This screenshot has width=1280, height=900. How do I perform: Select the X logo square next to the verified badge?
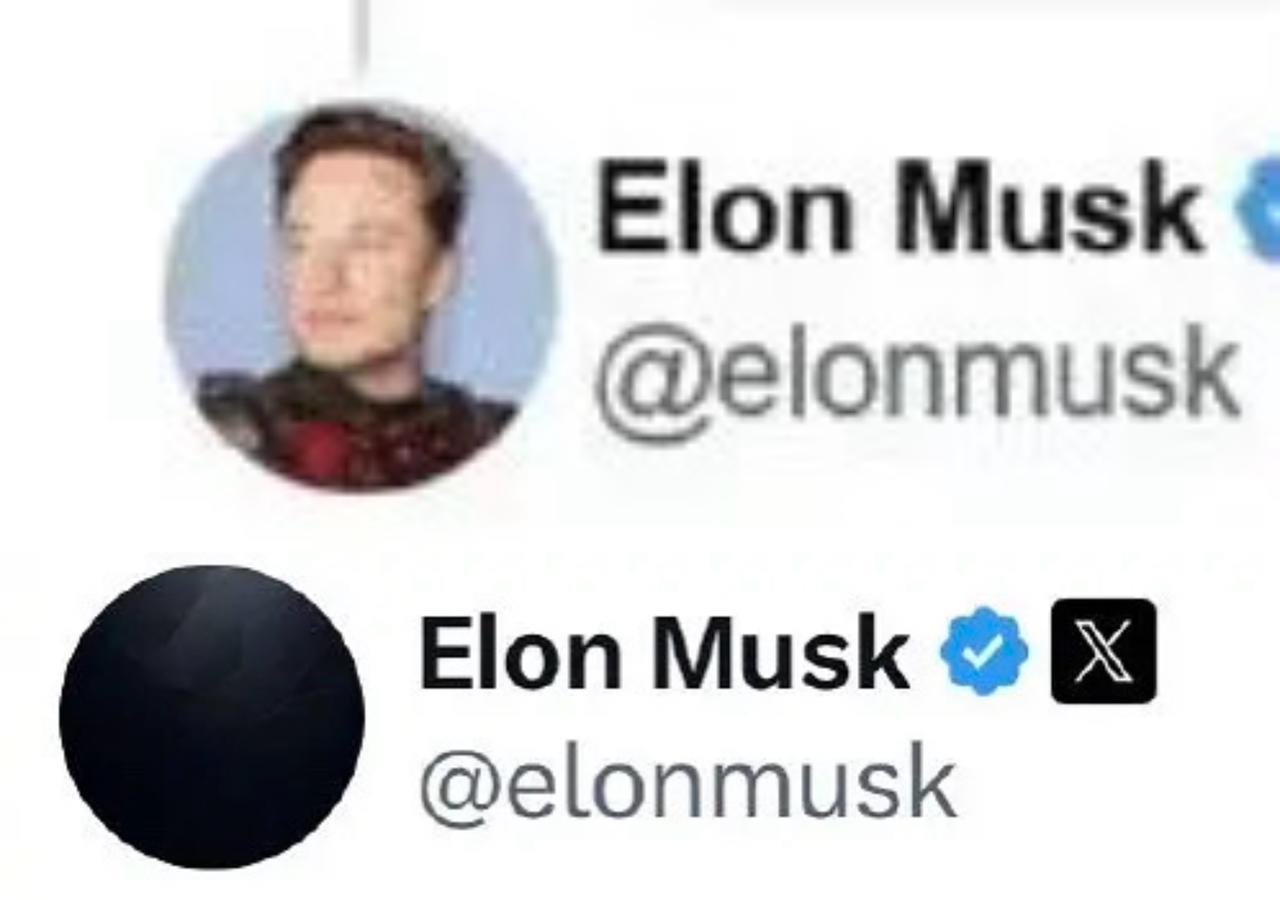coord(1103,651)
